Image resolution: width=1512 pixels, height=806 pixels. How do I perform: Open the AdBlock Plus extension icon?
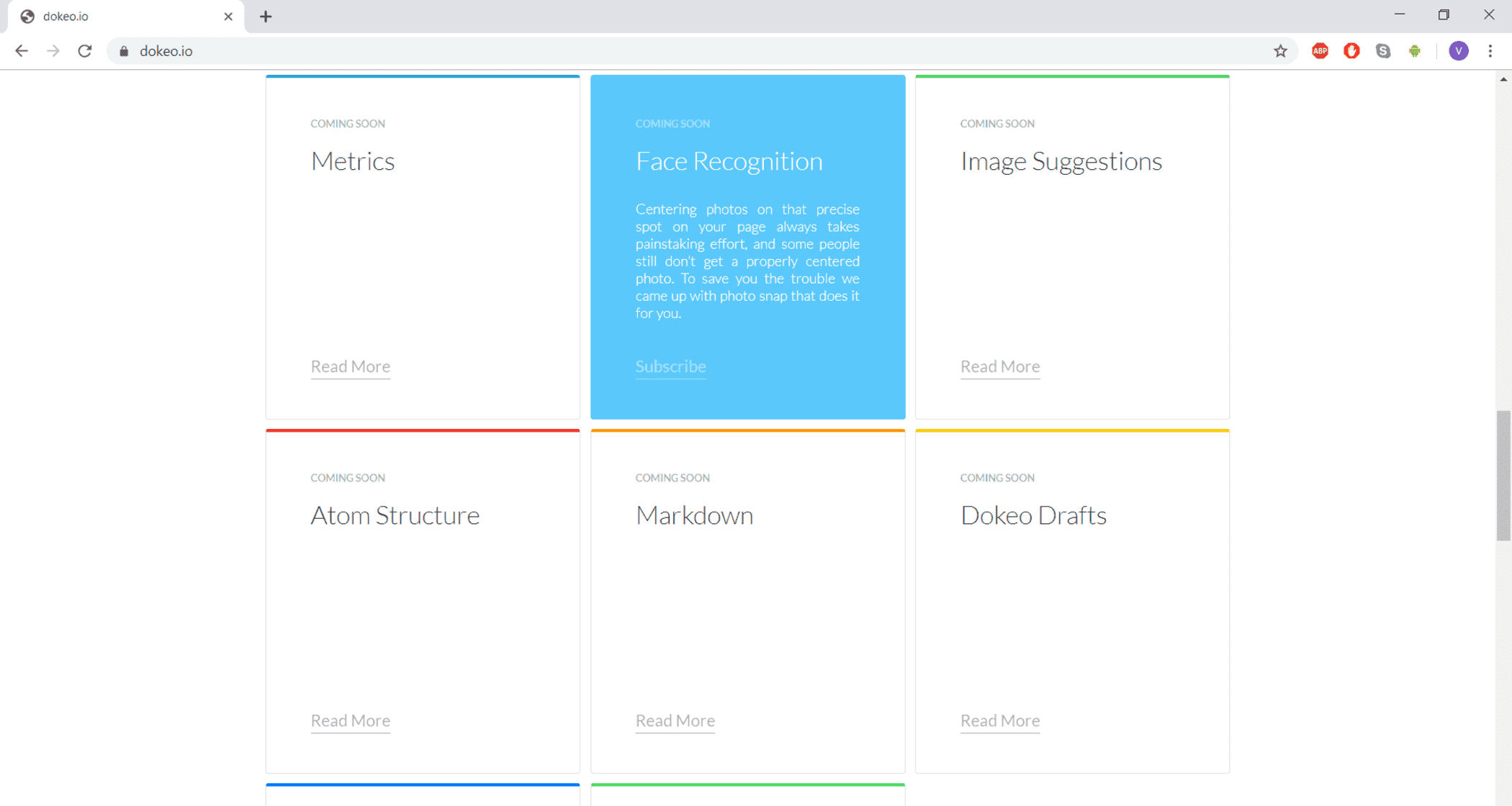(1320, 51)
